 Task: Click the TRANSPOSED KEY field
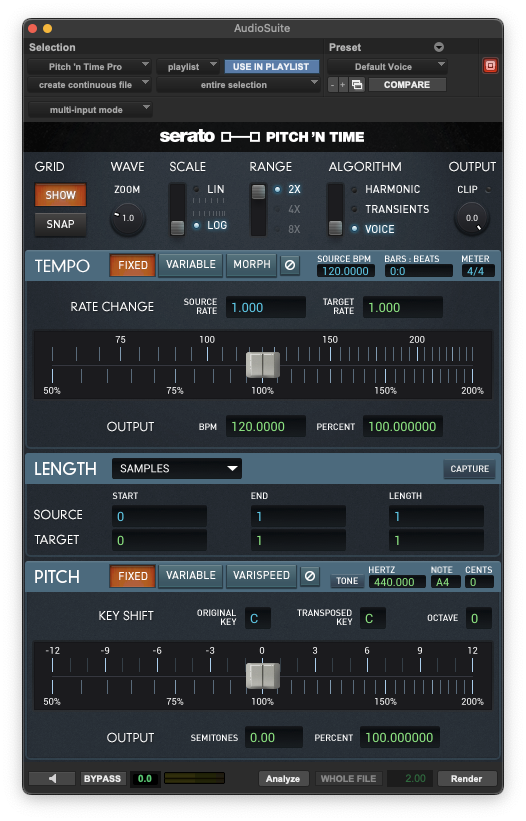373,618
